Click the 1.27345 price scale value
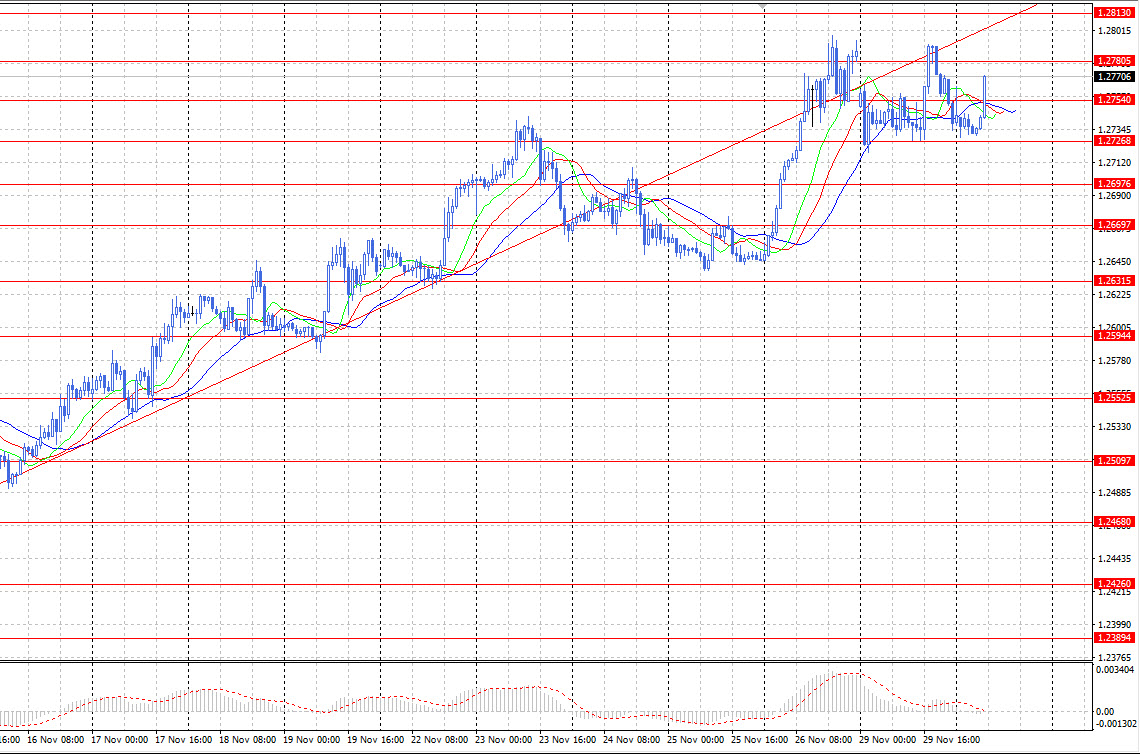The image size is (1140, 754). [1115, 129]
